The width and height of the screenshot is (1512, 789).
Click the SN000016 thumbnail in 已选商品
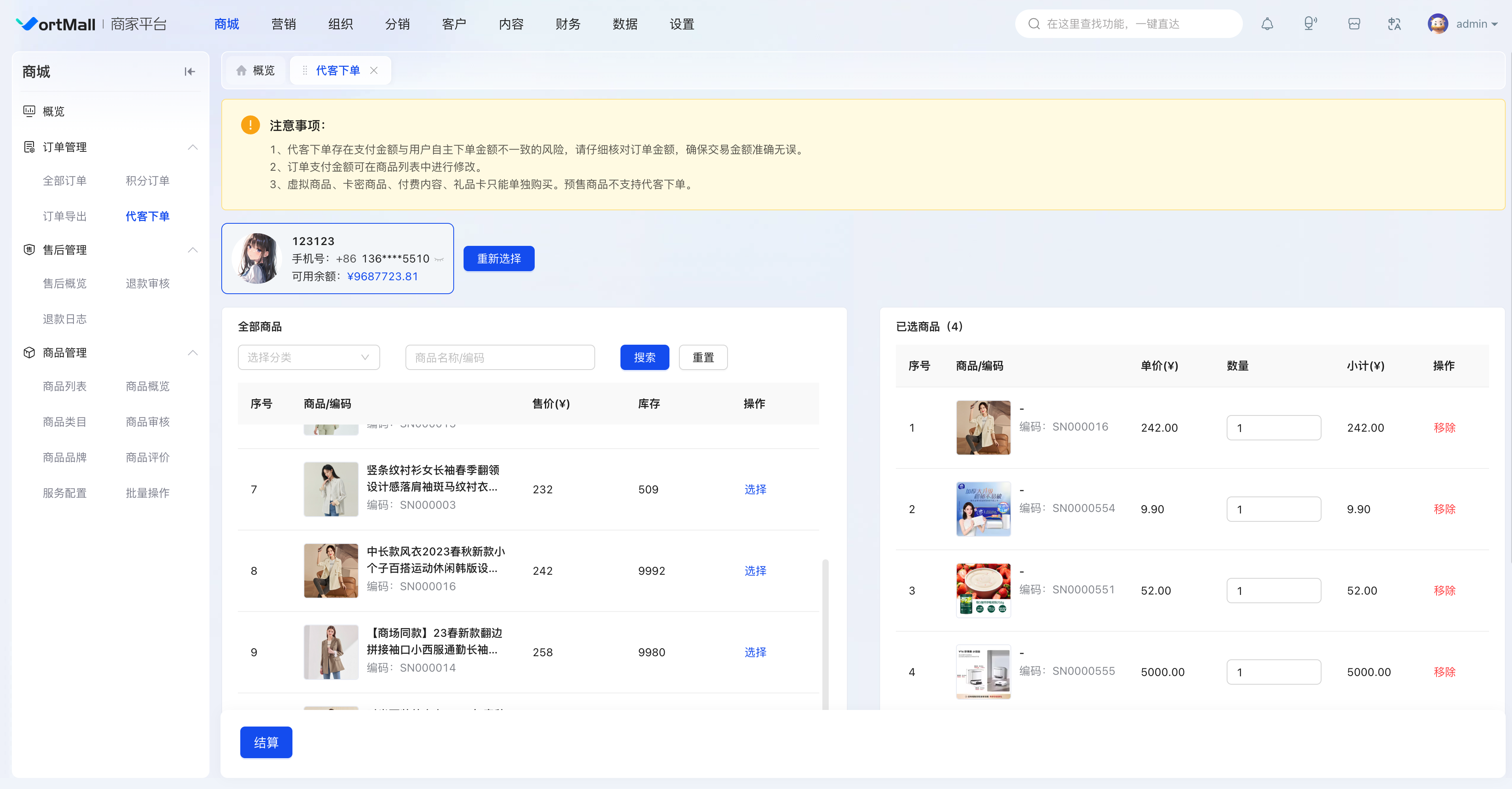coord(983,427)
